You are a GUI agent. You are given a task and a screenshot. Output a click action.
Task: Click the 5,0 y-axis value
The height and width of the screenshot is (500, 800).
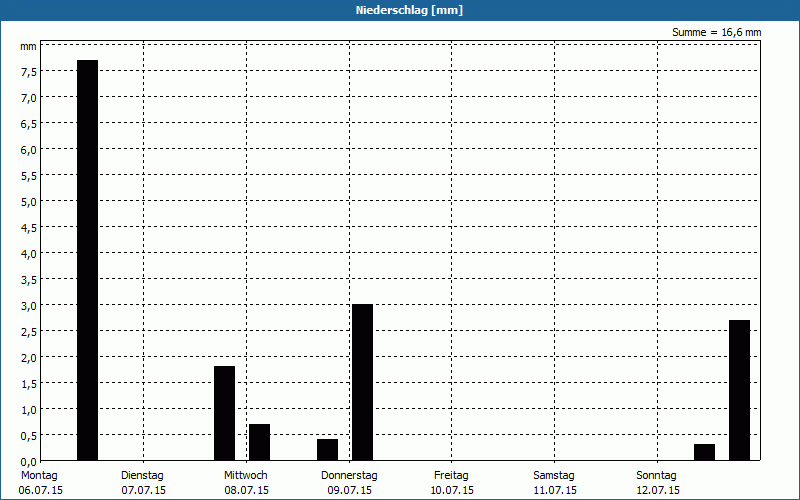pyautogui.click(x=29, y=203)
